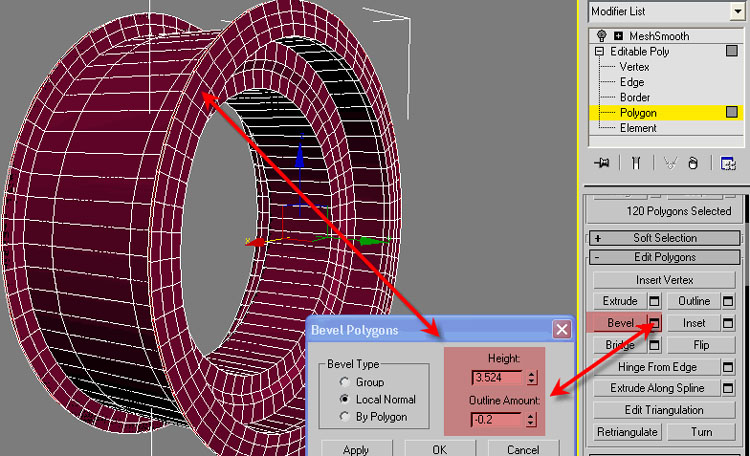
Task: Expand the Soft Selection rollout
Action: point(665,238)
